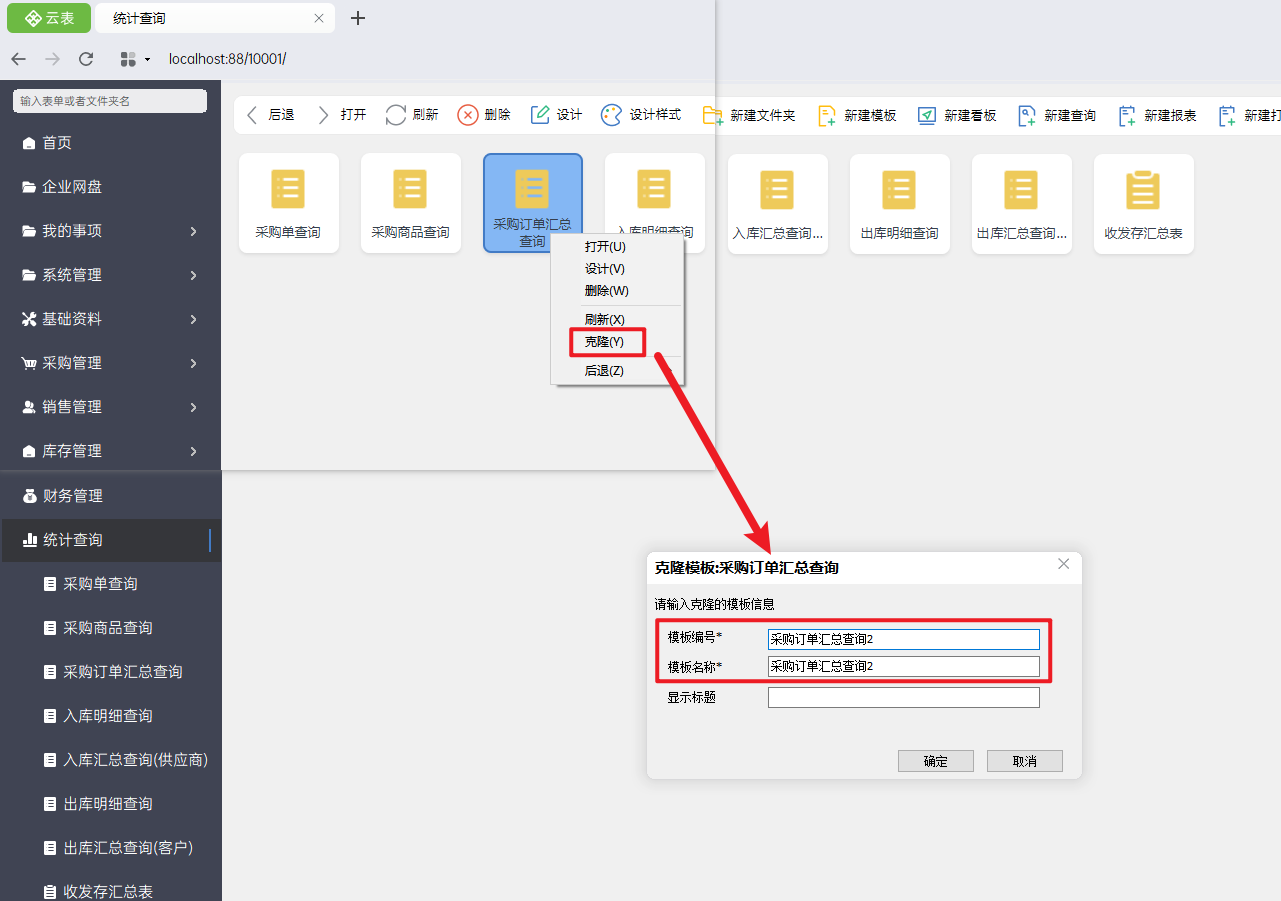This screenshot has width=1281, height=901.
Task: Click the 显示标题 input field
Action: (x=904, y=697)
